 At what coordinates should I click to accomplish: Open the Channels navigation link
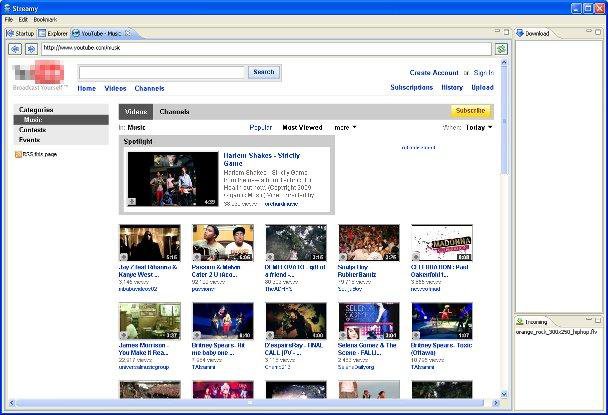pos(149,88)
